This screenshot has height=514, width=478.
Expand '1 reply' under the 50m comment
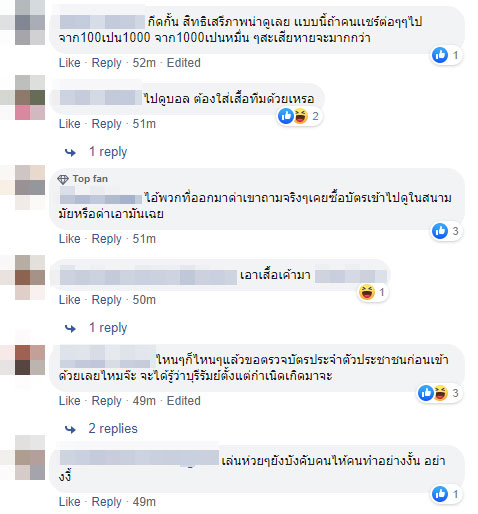108,328
